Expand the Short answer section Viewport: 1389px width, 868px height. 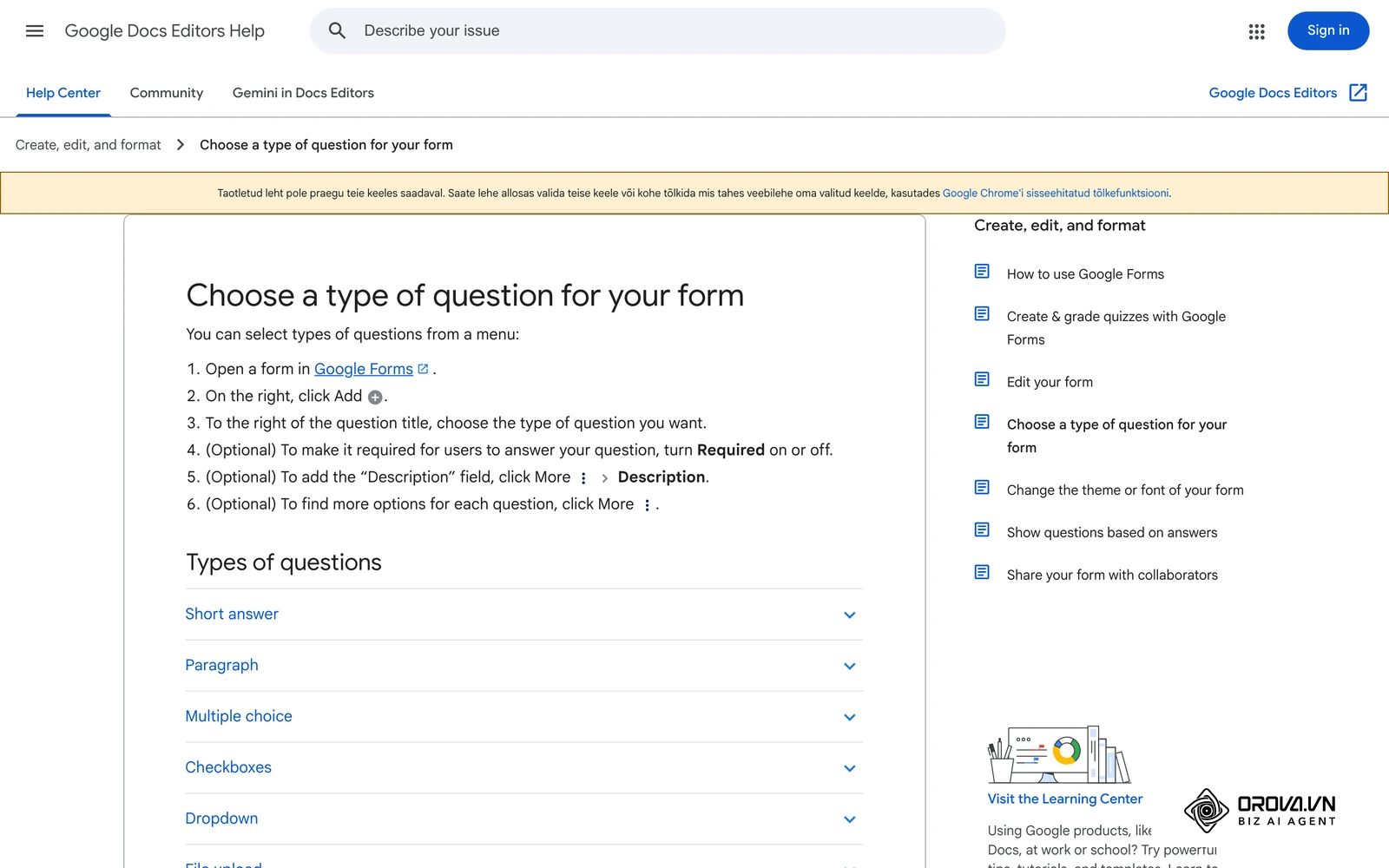pos(523,615)
